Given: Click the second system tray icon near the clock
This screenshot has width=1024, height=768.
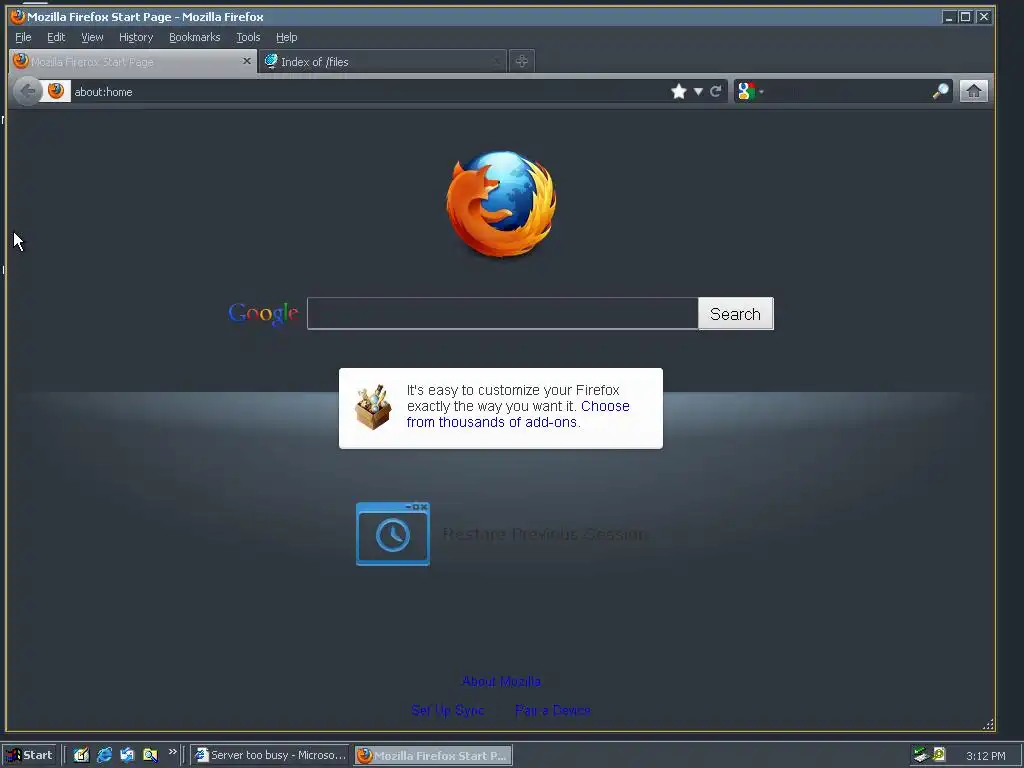Looking at the screenshot, I should (x=938, y=754).
